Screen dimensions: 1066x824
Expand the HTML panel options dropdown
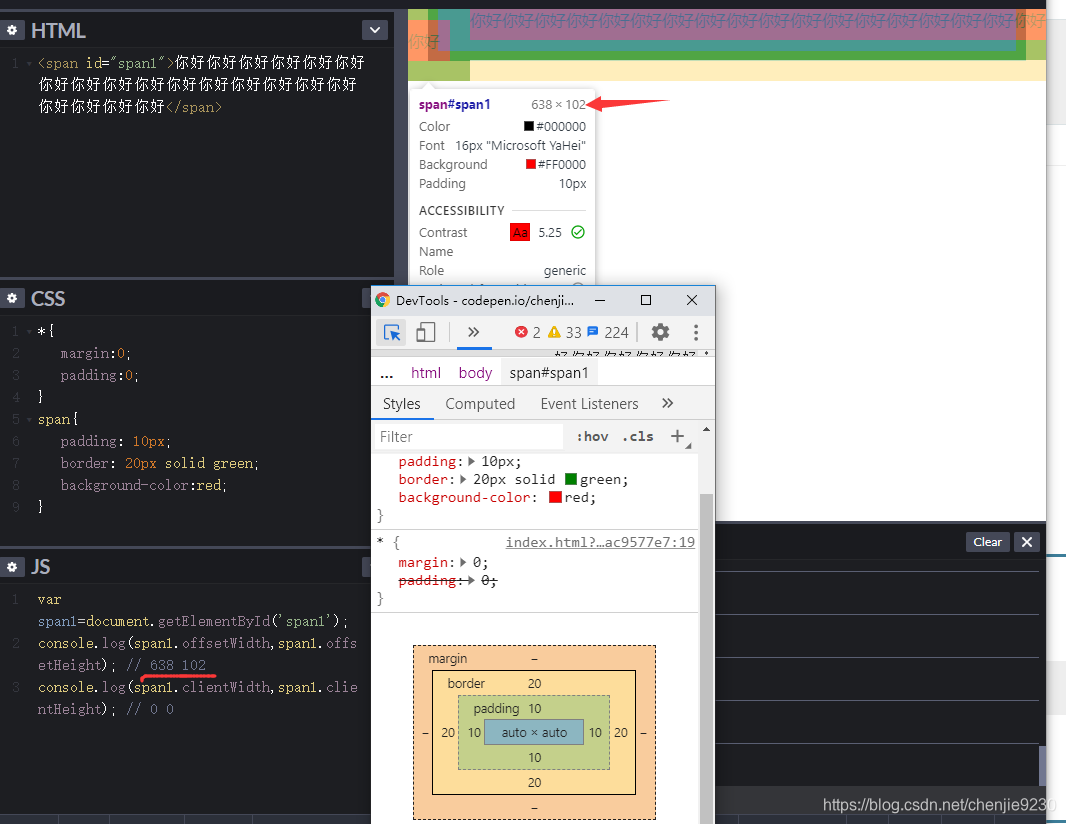375,30
